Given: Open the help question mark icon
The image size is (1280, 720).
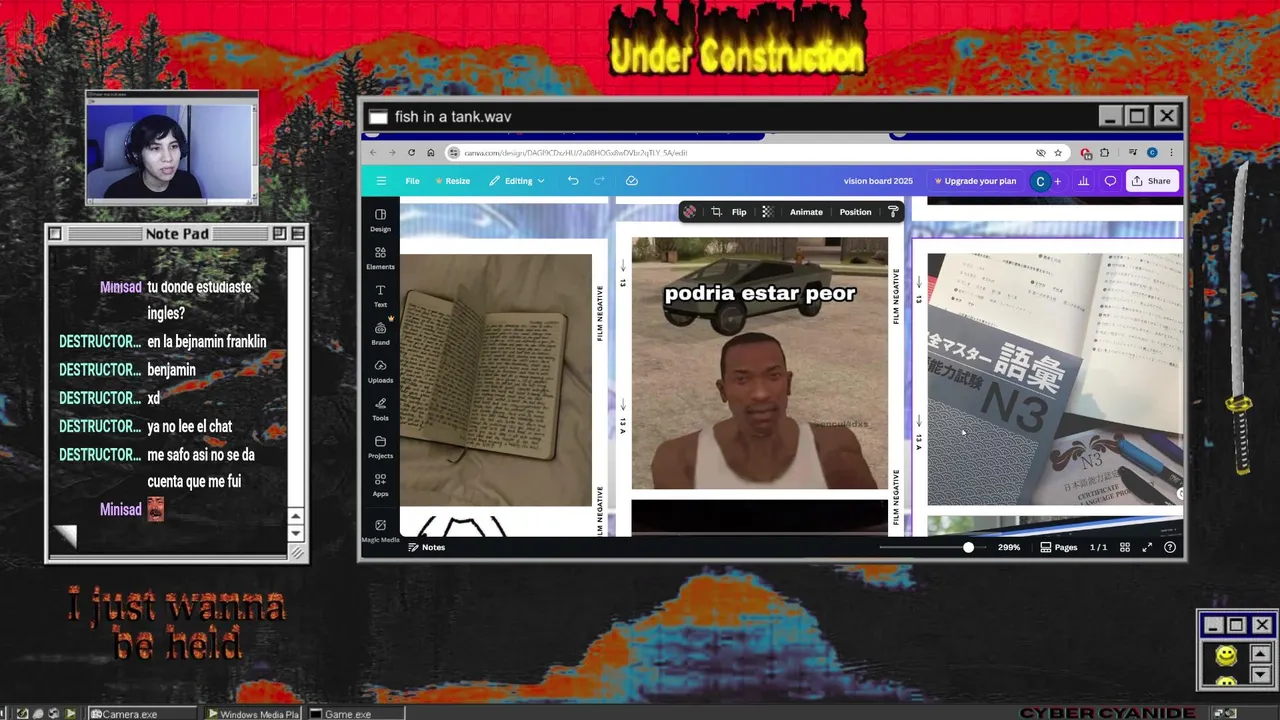Looking at the screenshot, I should coord(1170,547).
